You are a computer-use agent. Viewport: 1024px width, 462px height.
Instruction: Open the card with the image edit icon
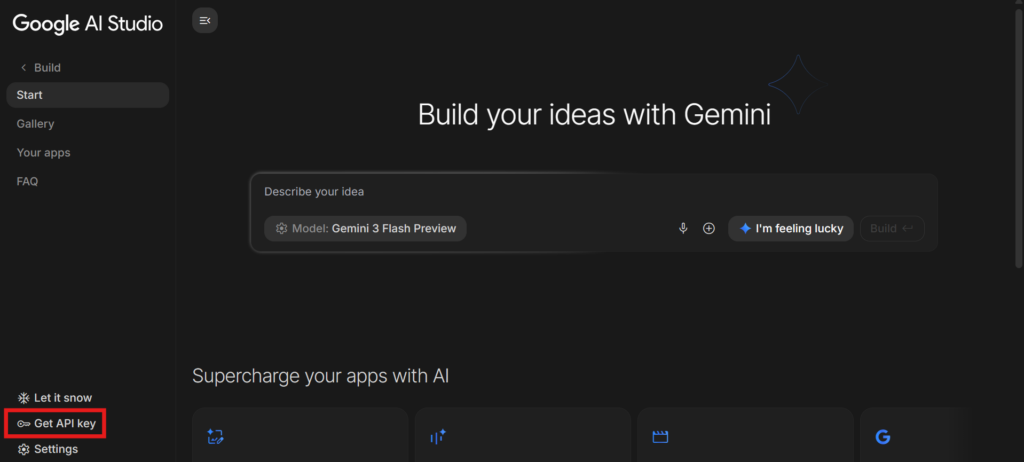click(300, 436)
